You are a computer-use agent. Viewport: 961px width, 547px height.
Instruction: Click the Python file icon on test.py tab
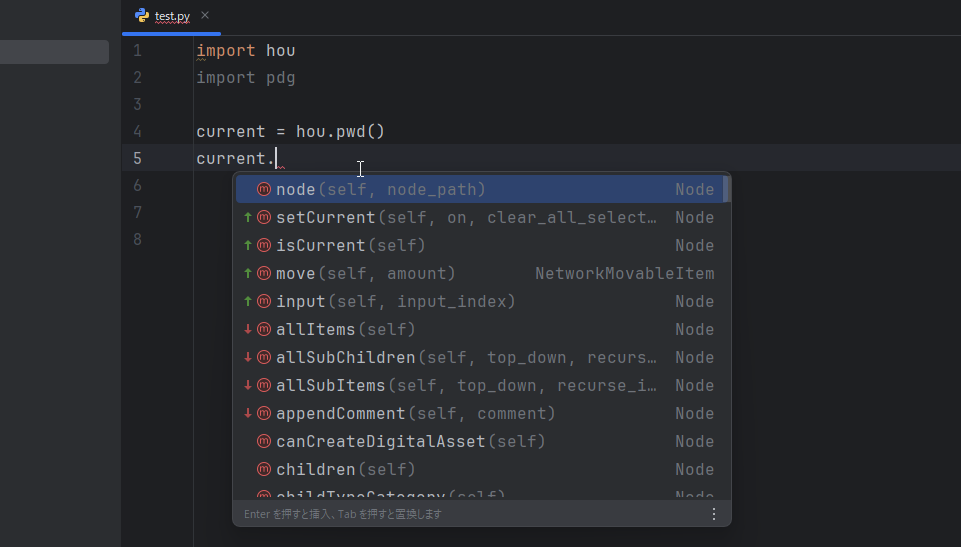(x=142, y=16)
